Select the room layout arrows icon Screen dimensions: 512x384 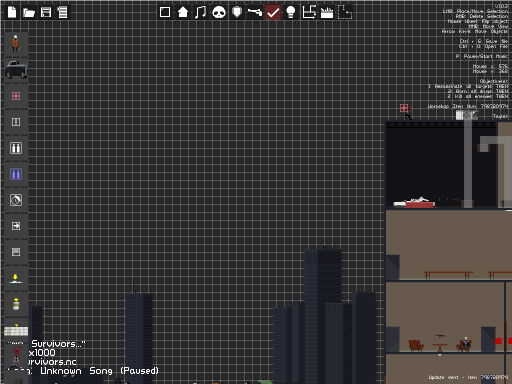coord(309,12)
